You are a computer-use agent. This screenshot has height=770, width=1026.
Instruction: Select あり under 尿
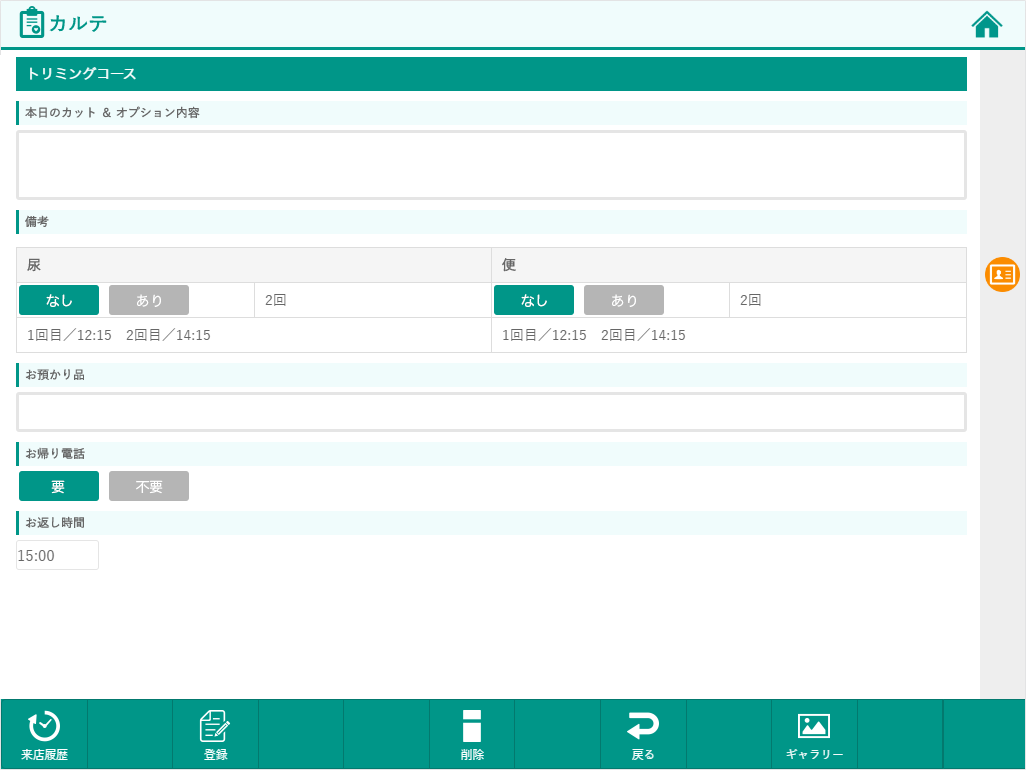coord(149,300)
